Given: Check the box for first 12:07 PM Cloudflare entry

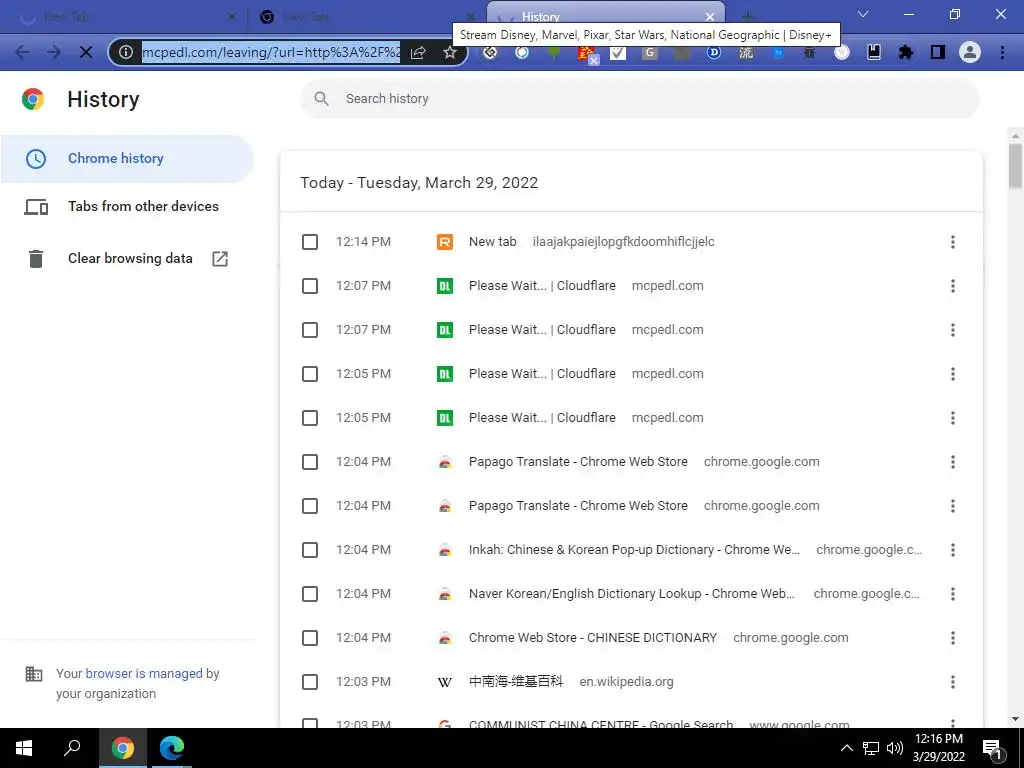Looking at the screenshot, I should pyautogui.click(x=310, y=286).
